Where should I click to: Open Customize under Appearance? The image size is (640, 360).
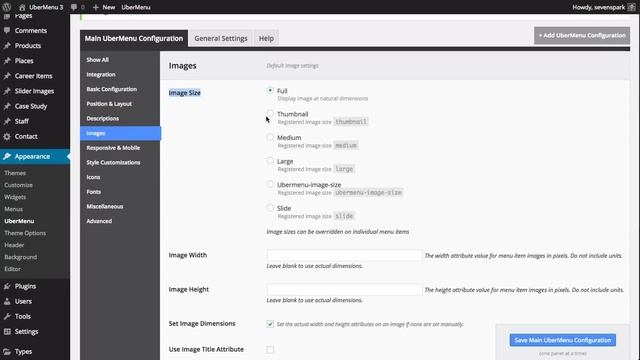point(18,185)
